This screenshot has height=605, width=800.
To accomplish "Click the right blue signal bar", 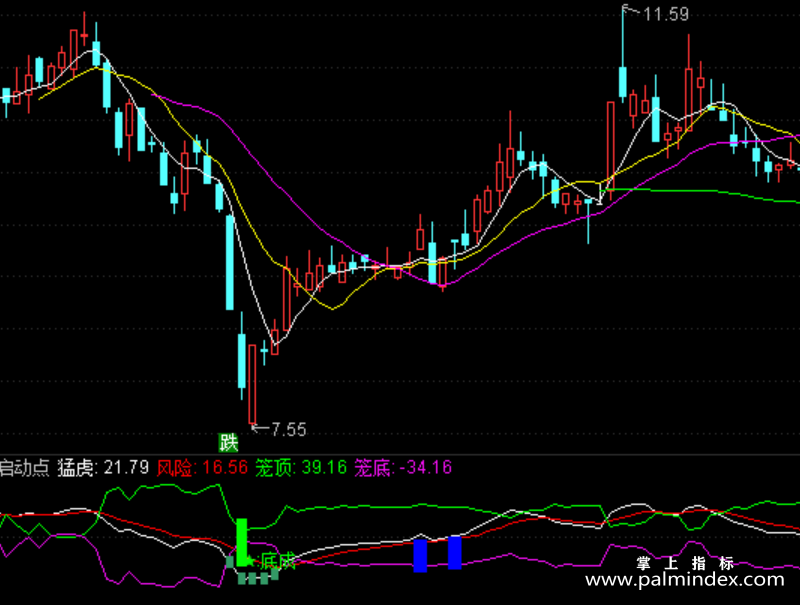I will (x=455, y=552).
